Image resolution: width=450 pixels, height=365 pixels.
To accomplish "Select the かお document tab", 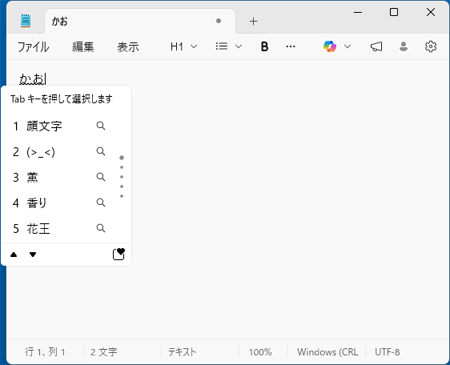I will point(140,22).
